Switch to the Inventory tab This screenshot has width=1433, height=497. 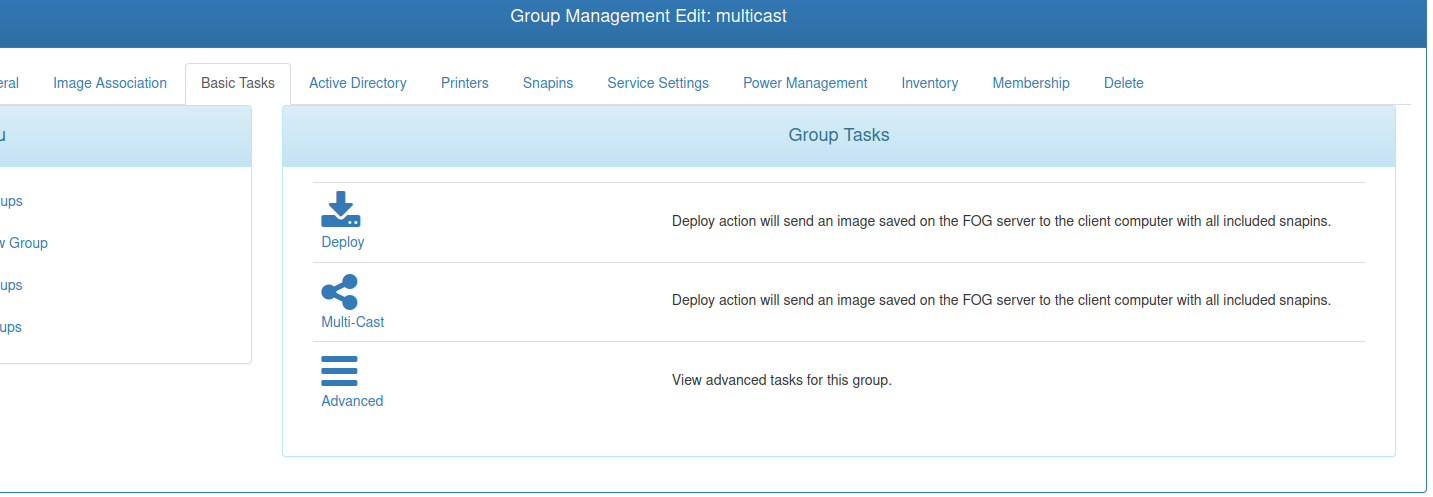930,83
